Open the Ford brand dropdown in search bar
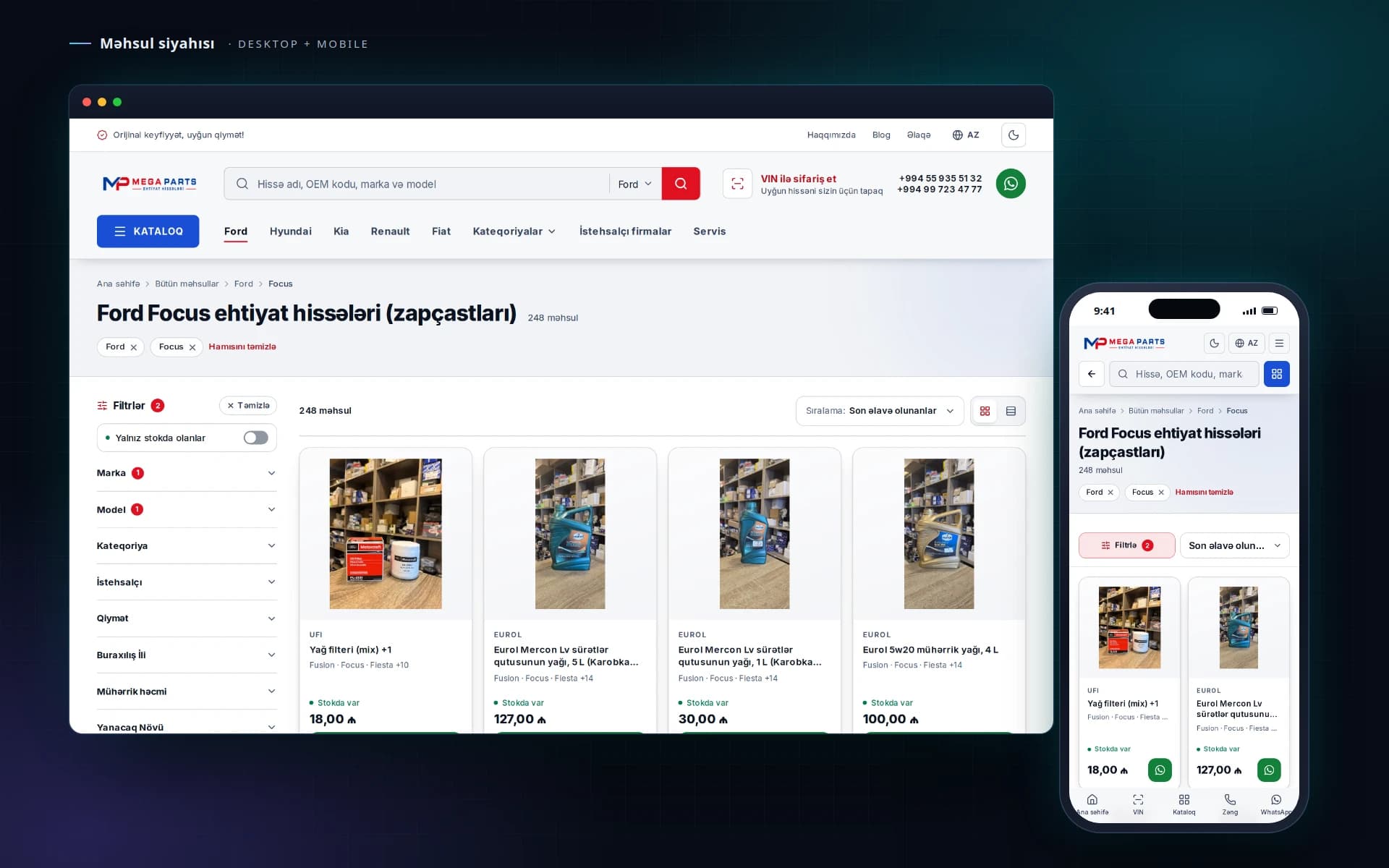 (634, 184)
